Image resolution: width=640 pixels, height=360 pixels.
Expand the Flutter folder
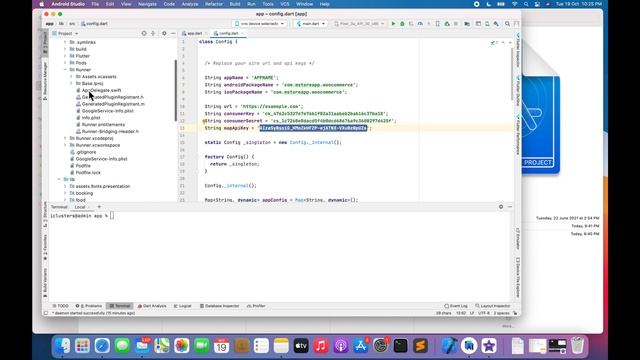[x=65, y=56]
